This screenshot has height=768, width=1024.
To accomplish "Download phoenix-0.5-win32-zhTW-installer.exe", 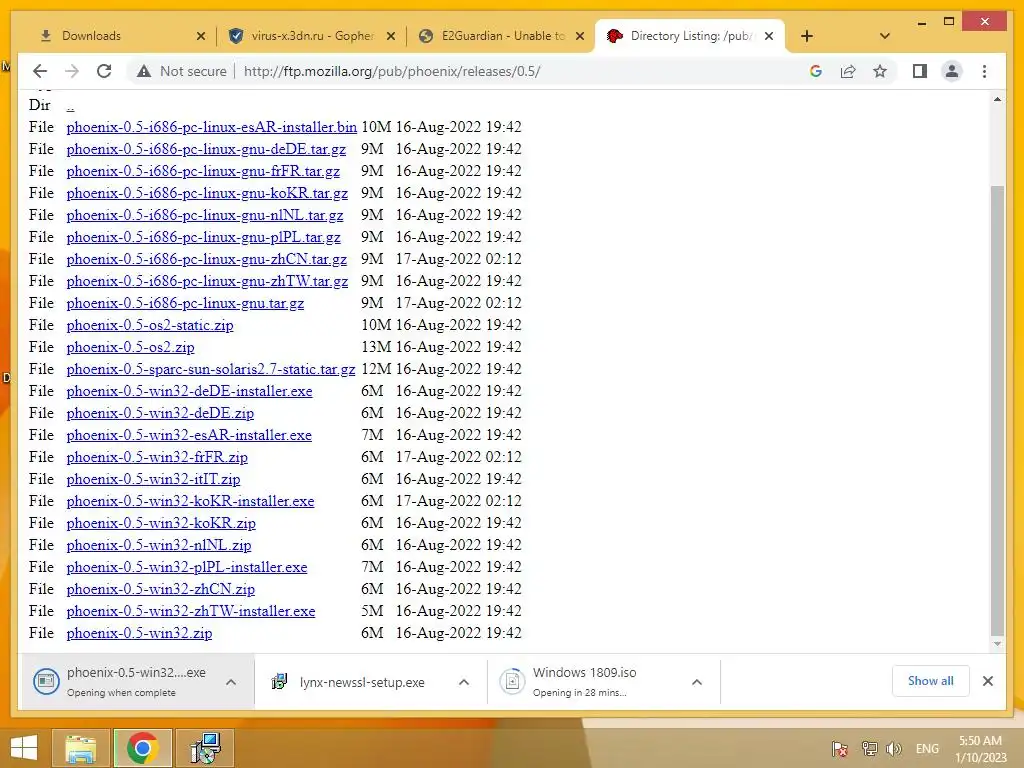I will (191, 611).
